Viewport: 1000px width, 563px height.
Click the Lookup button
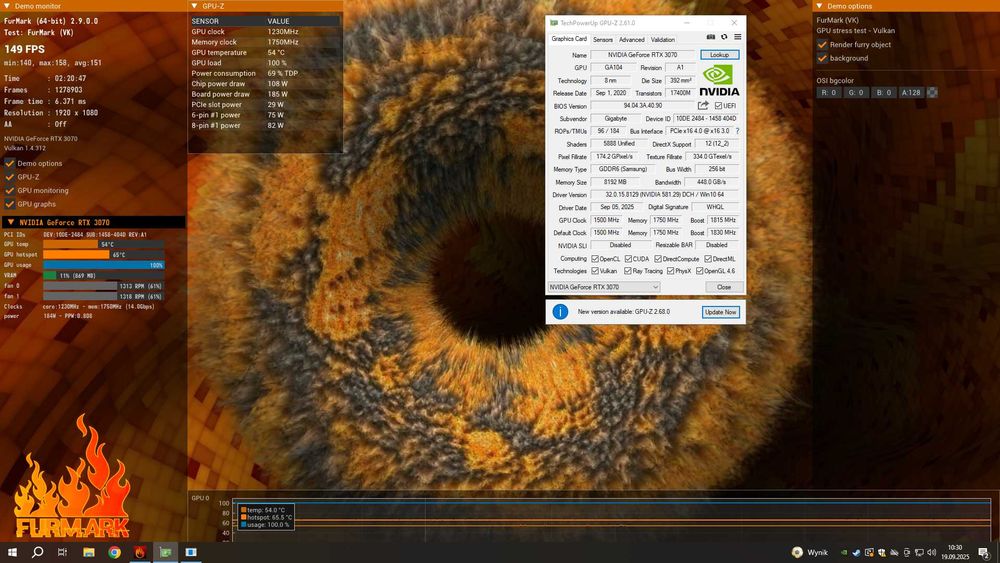(719, 55)
